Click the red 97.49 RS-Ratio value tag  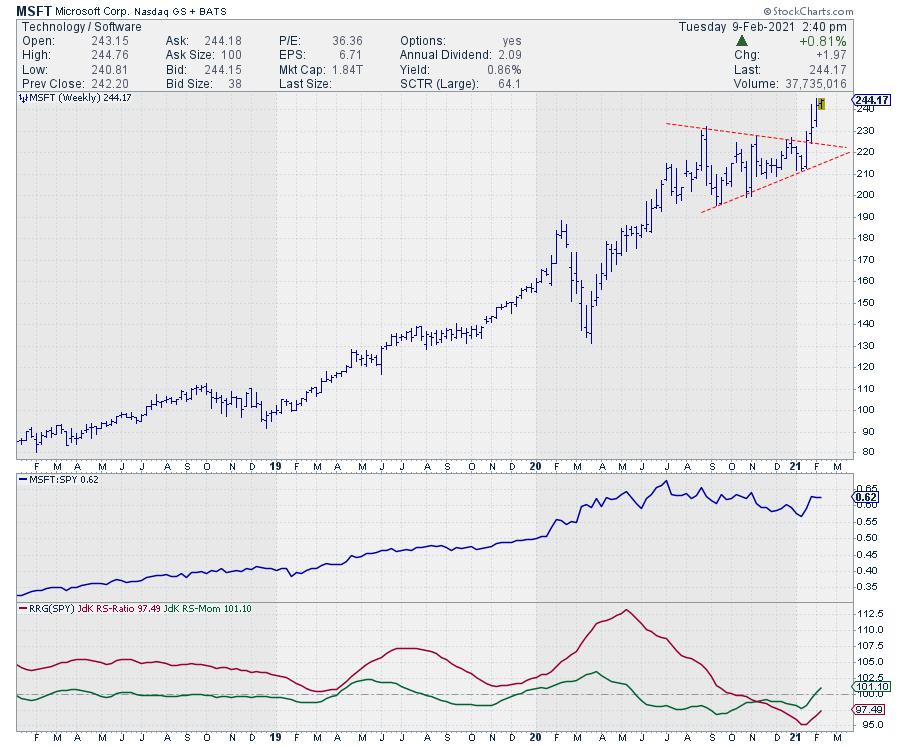pos(868,710)
